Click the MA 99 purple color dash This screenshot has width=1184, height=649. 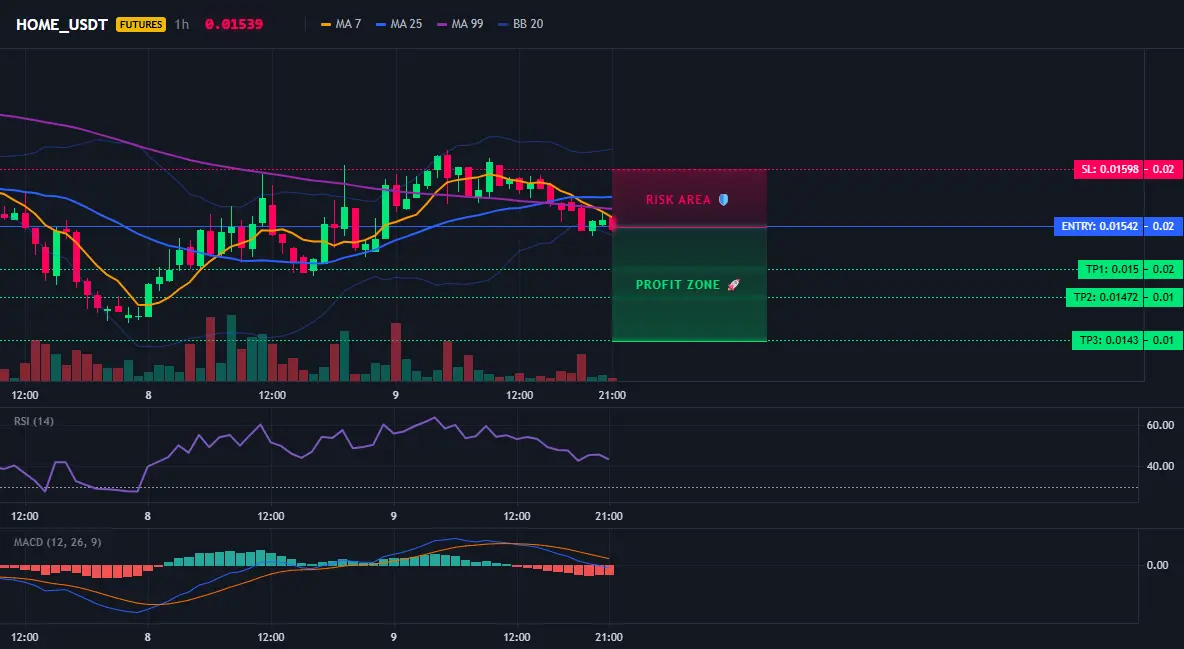pyautogui.click(x=442, y=24)
